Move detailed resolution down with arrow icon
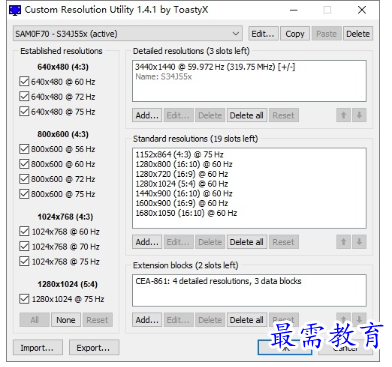Image resolution: width=392 pixels, height=367 pixels. click(359, 115)
